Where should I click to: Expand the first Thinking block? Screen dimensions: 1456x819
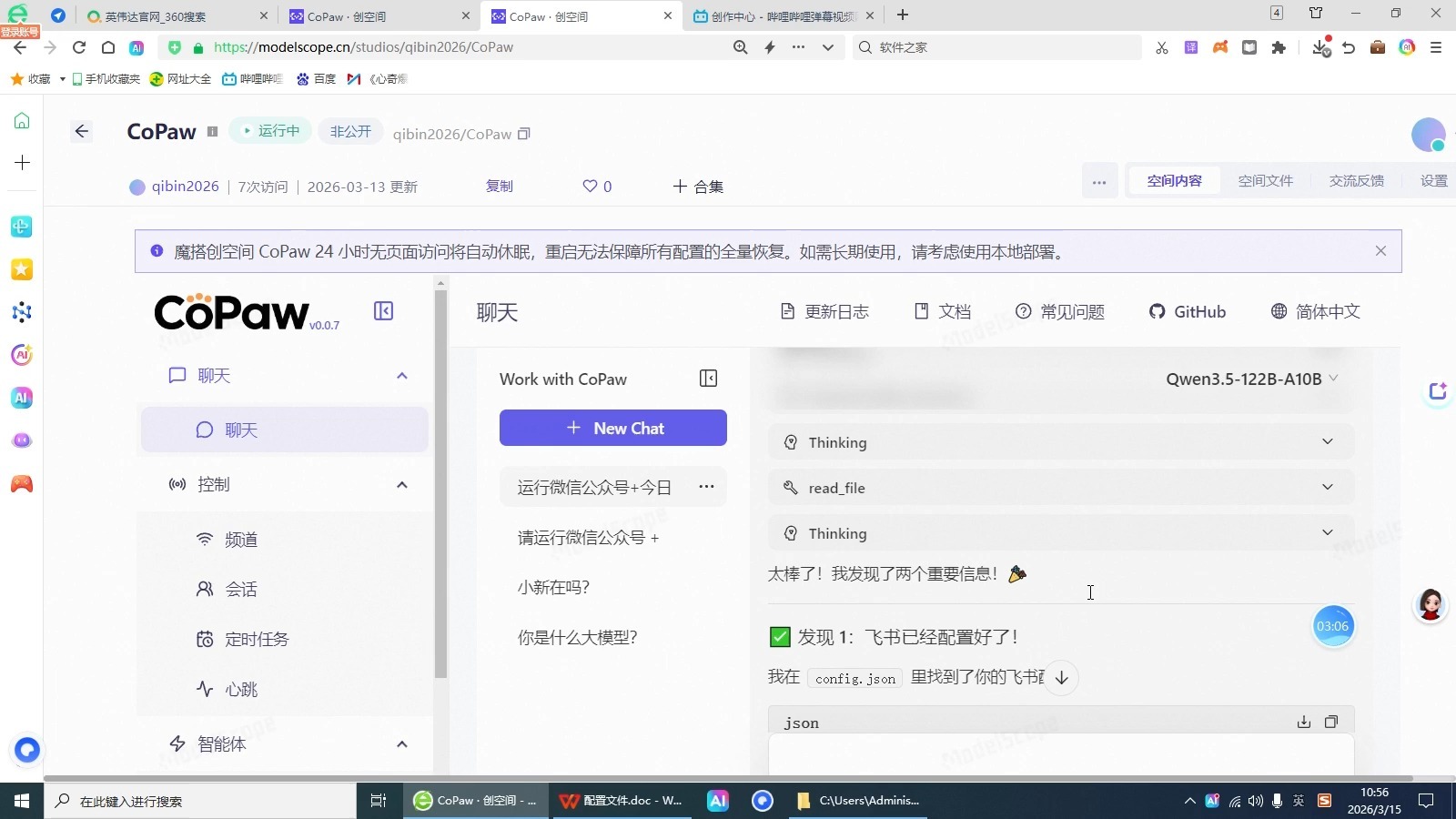coord(1061,442)
